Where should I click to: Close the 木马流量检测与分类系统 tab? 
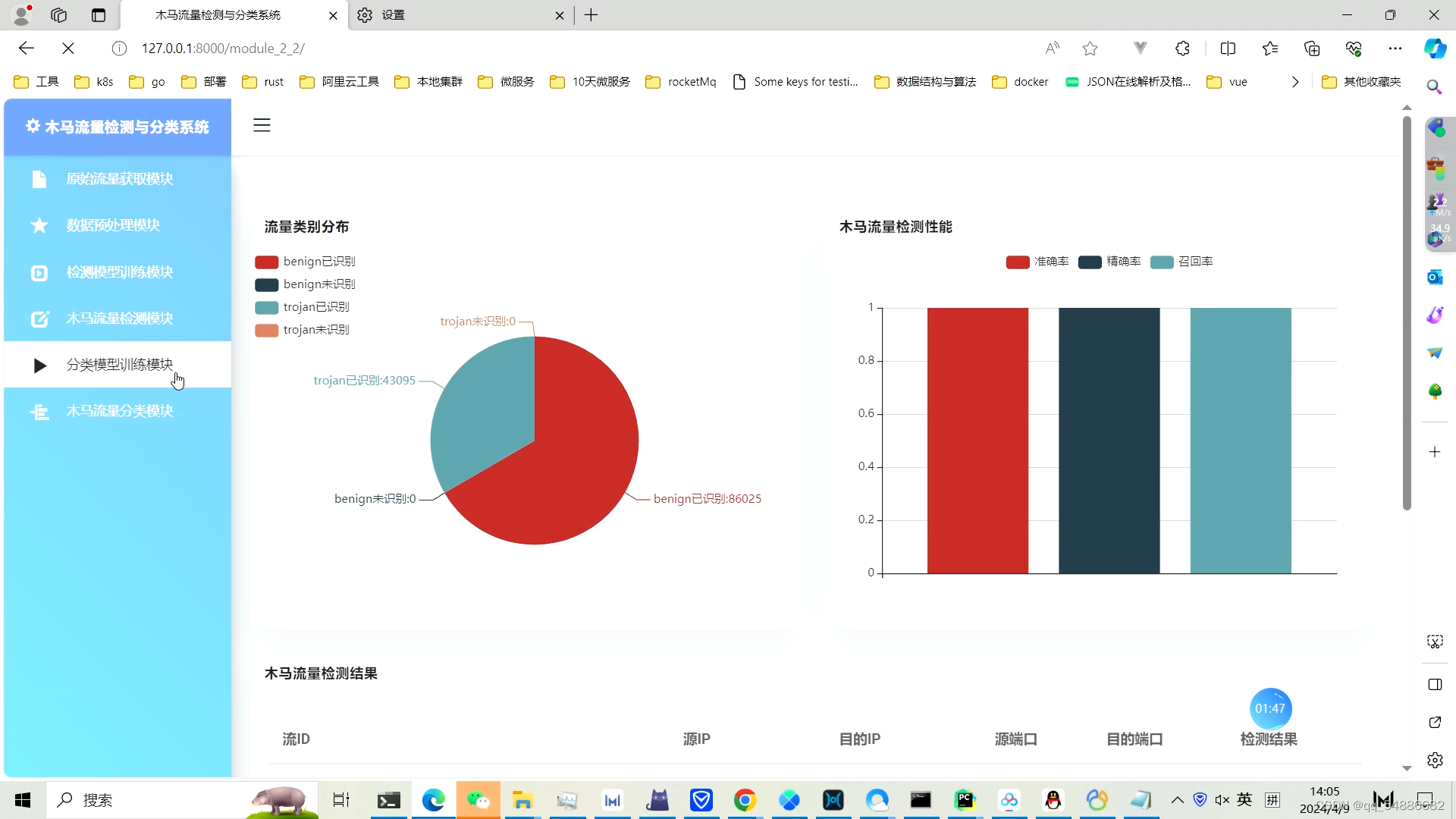pos(333,15)
